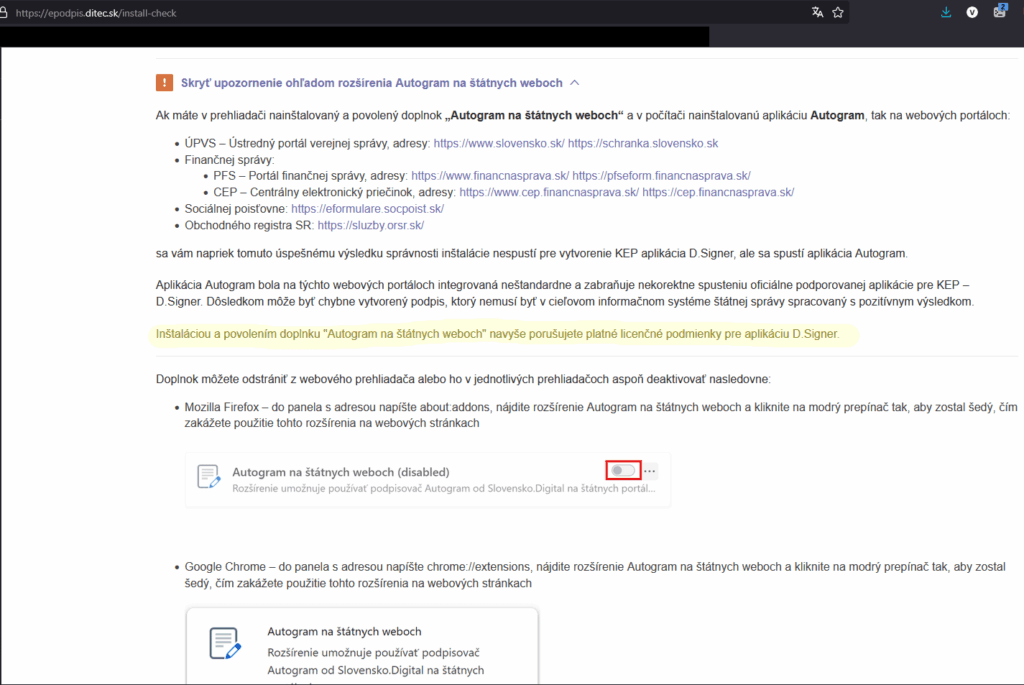The width and height of the screenshot is (1024, 685).
Task: Open the https://schranka.slovensko.sk link
Action: coord(643,143)
